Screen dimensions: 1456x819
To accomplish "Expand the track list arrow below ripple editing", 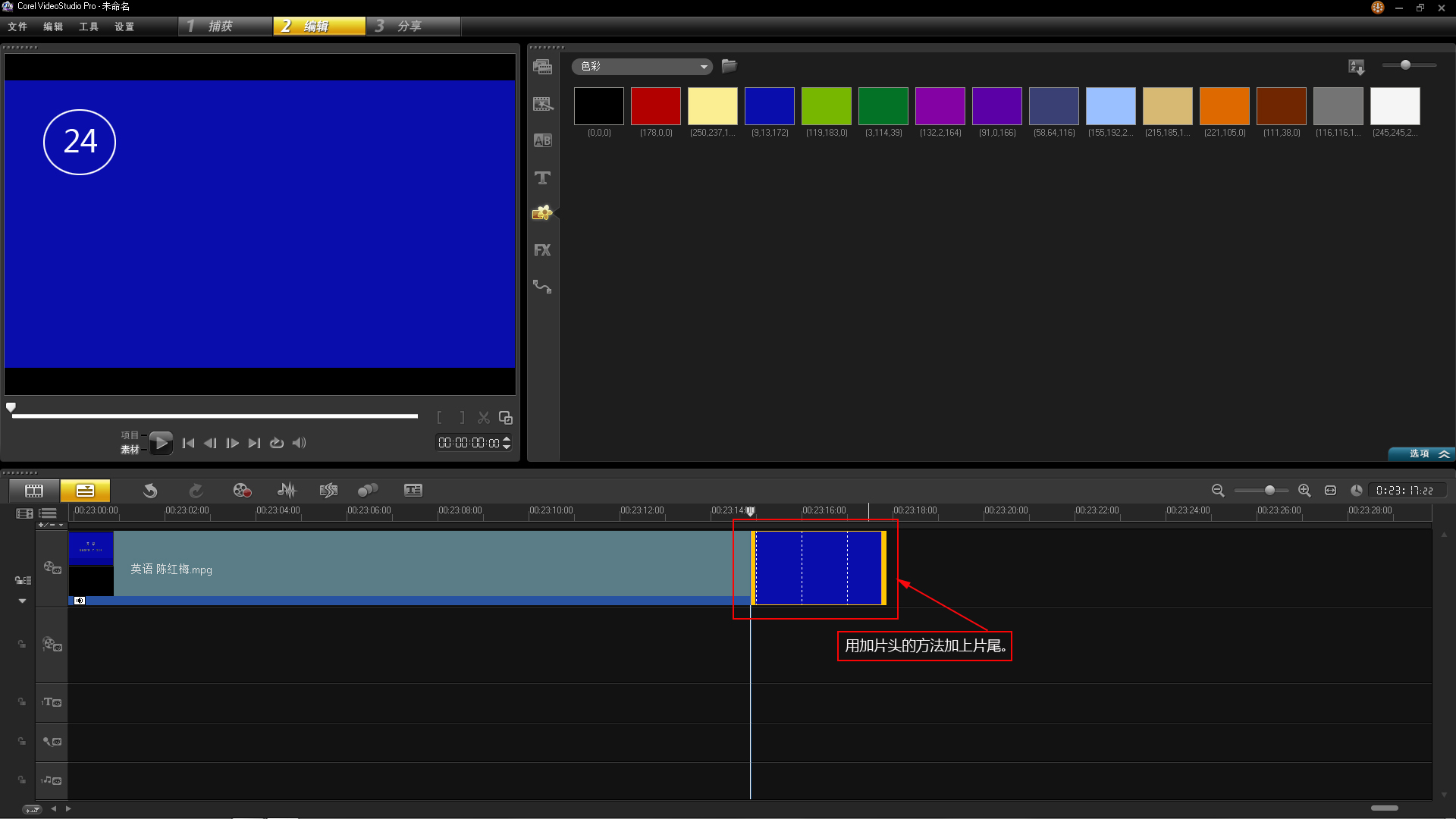I will click(22, 601).
